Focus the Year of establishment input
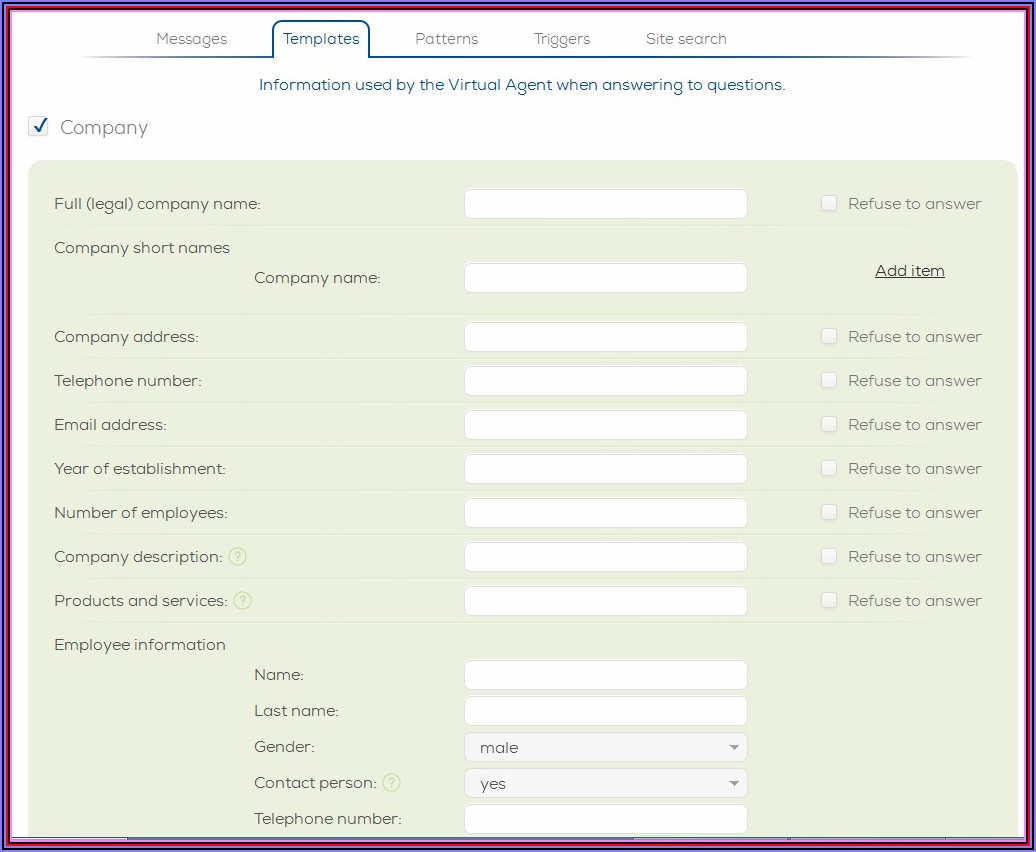Viewport: 1036px width, 852px height. [605, 469]
